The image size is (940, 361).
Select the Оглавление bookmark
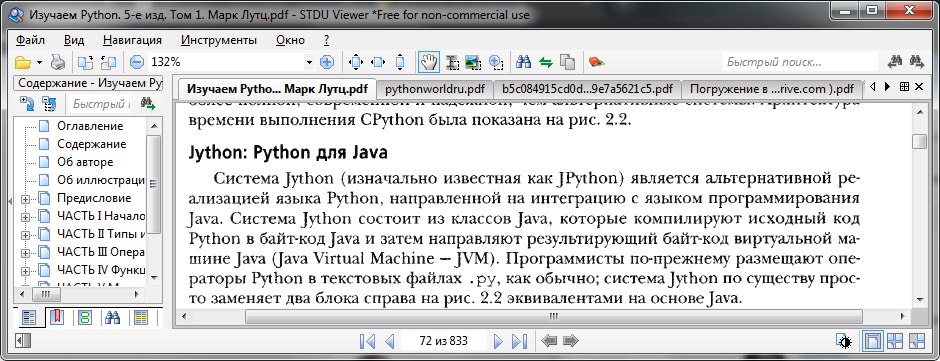[90, 126]
